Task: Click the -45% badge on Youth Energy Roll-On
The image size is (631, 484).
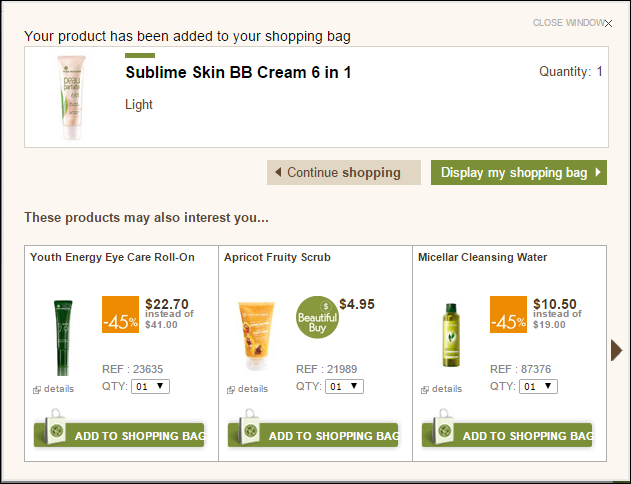Action: (120, 315)
